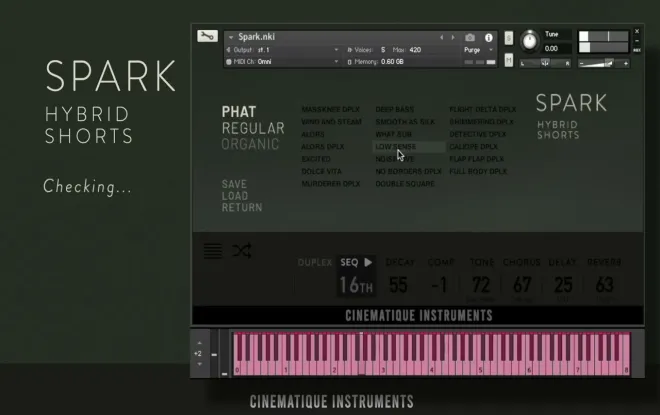Image resolution: width=660 pixels, height=415 pixels.
Task: Load next instrument with right arrow
Action: point(453,37)
